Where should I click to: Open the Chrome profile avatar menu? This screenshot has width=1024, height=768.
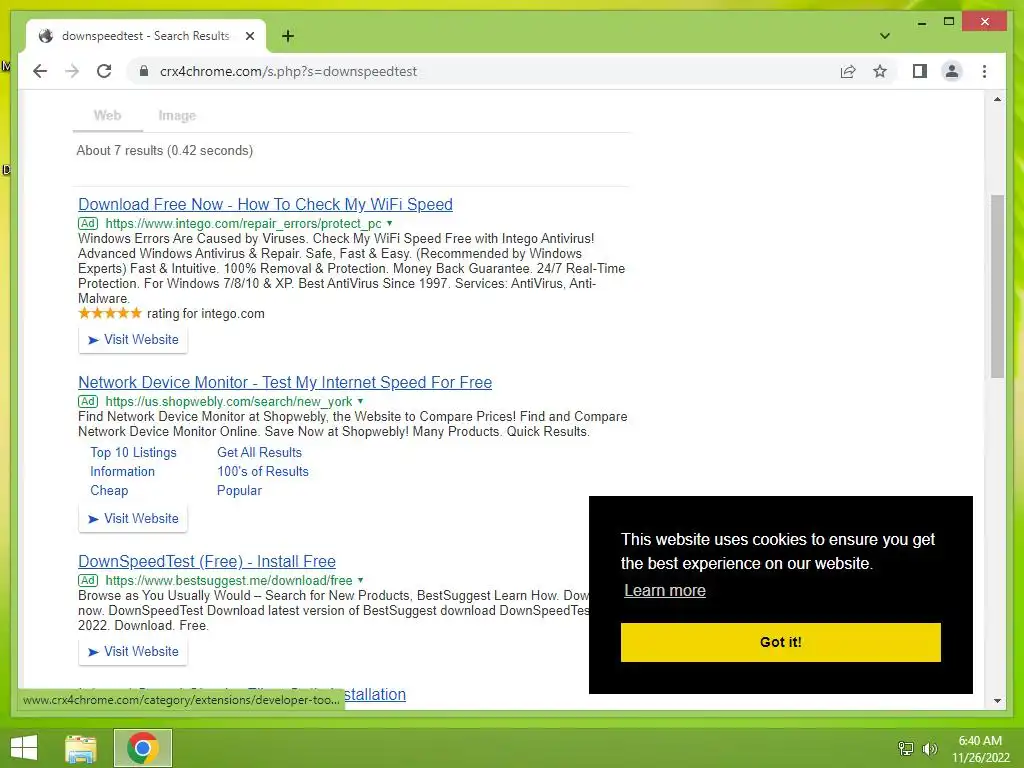click(952, 71)
